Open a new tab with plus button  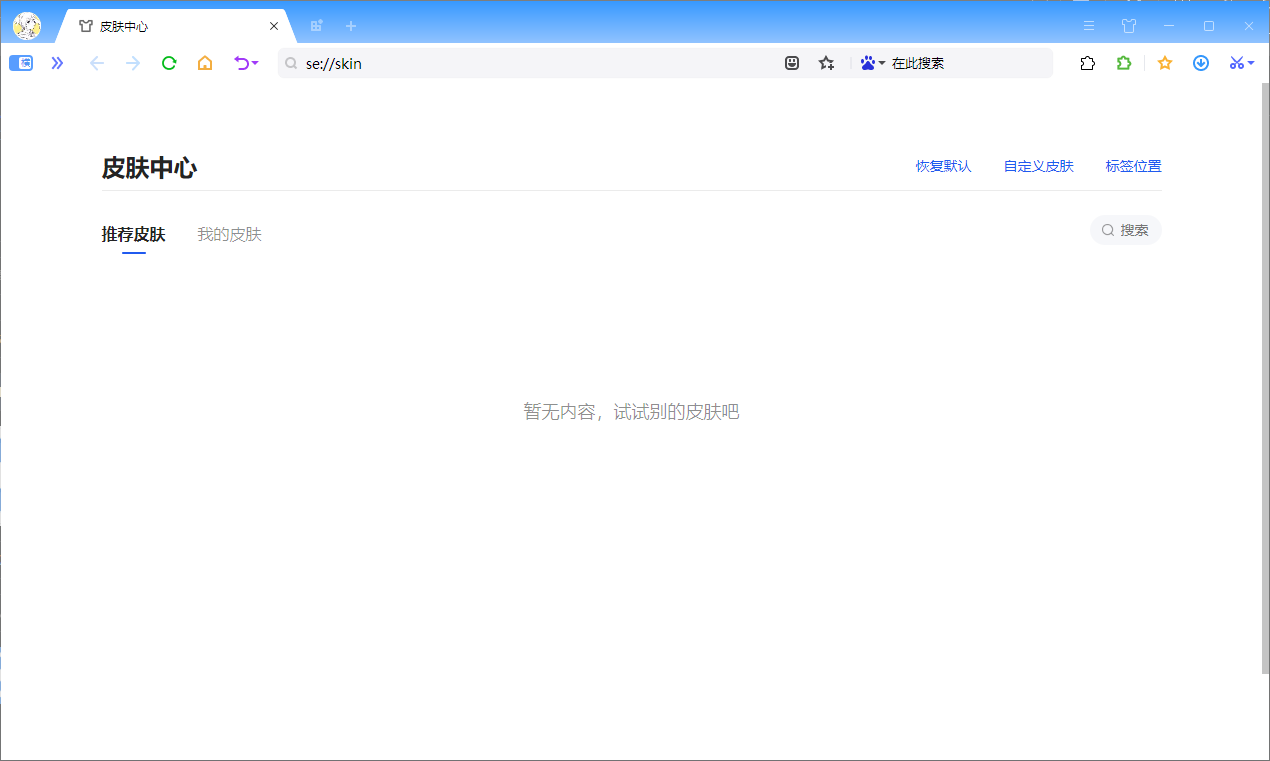point(351,26)
